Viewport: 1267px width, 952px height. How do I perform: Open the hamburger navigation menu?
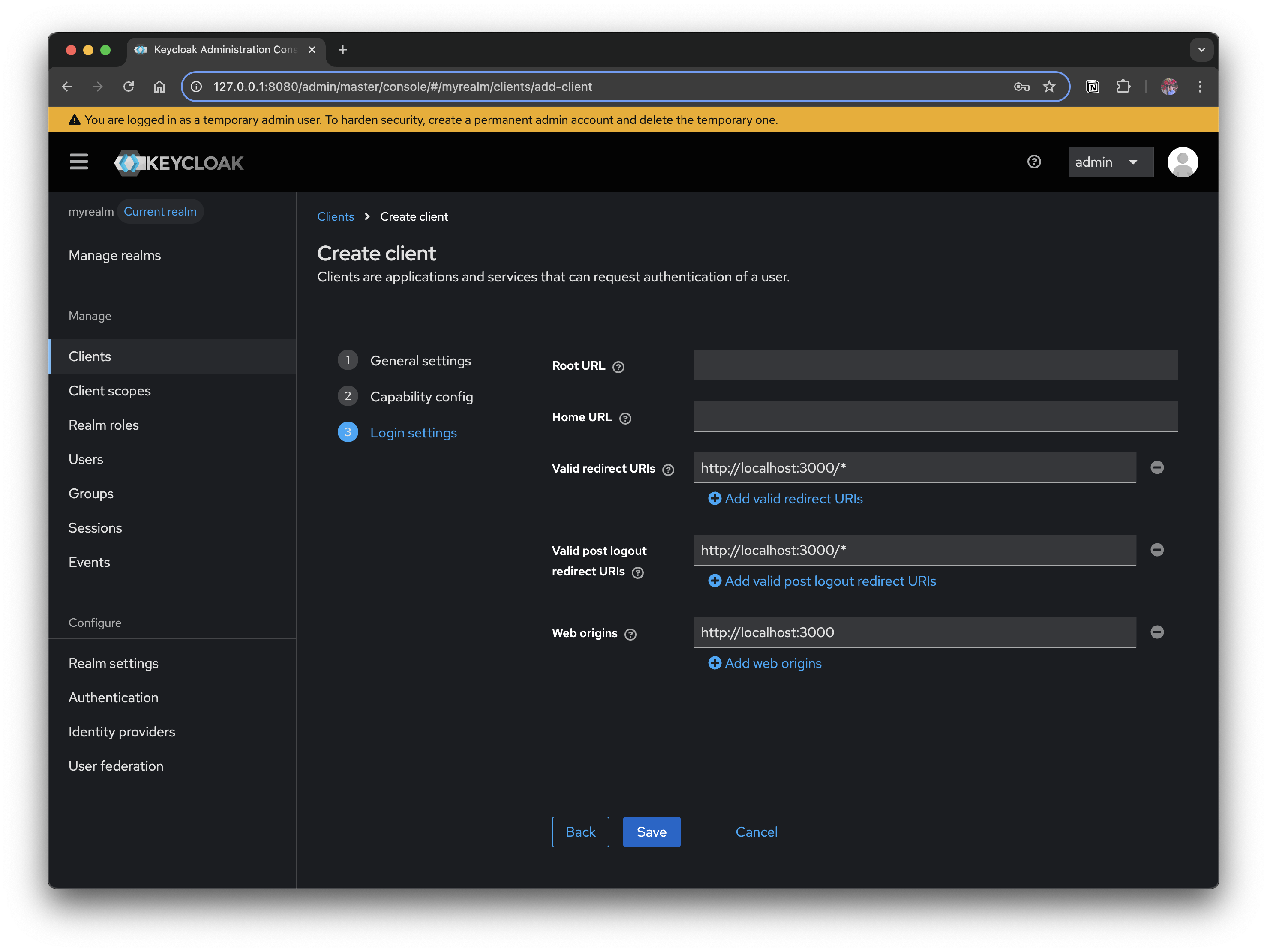[78, 162]
